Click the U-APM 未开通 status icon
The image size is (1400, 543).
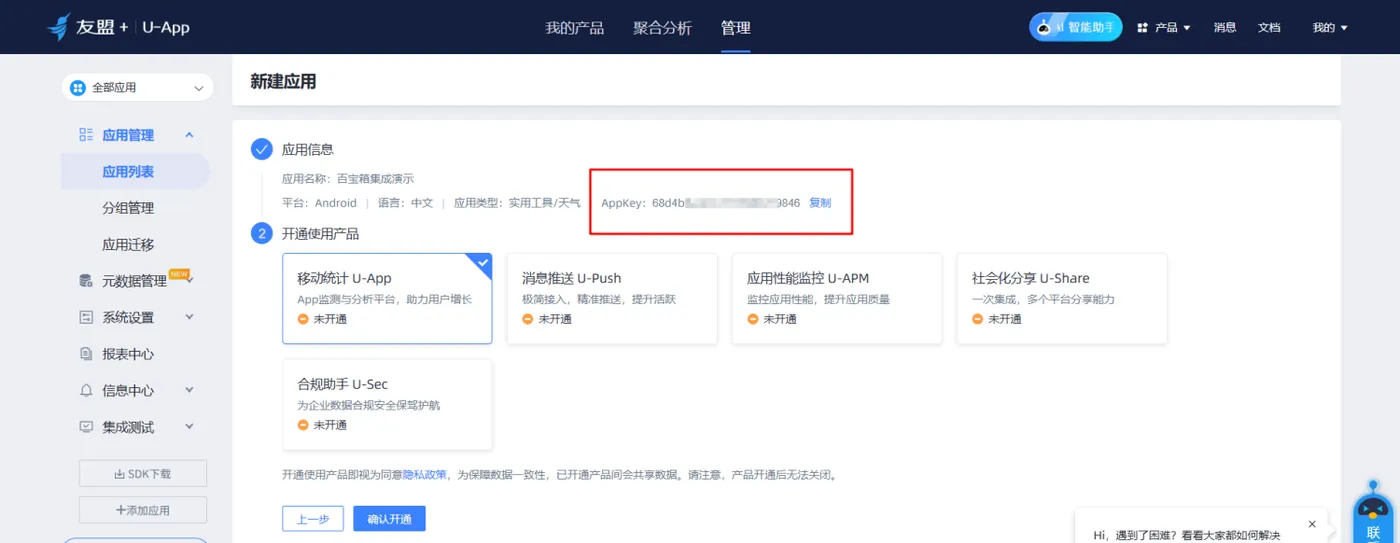tap(753, 319)
